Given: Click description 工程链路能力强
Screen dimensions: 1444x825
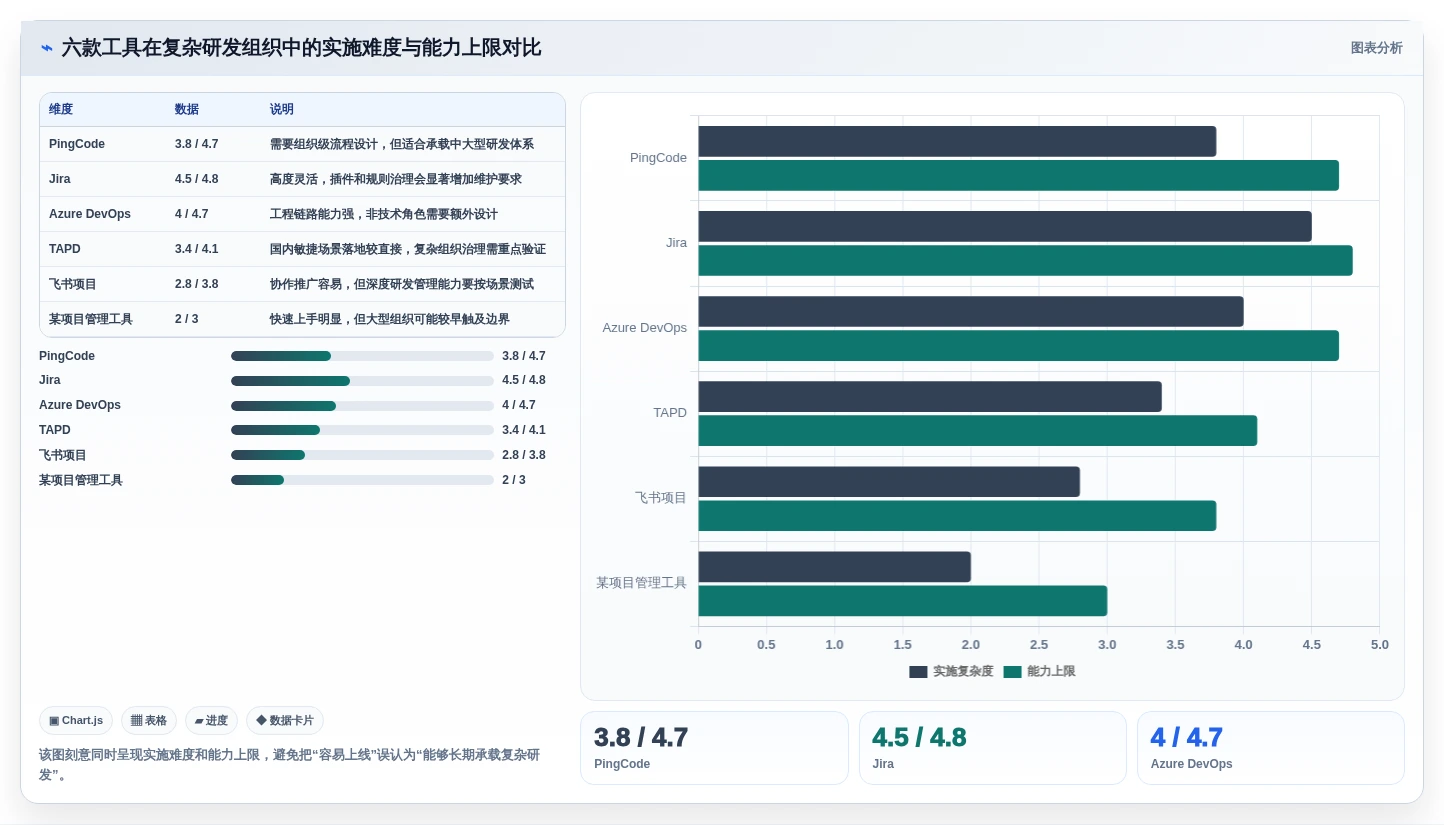Looking at the screenshot, I should coord(384,214).
